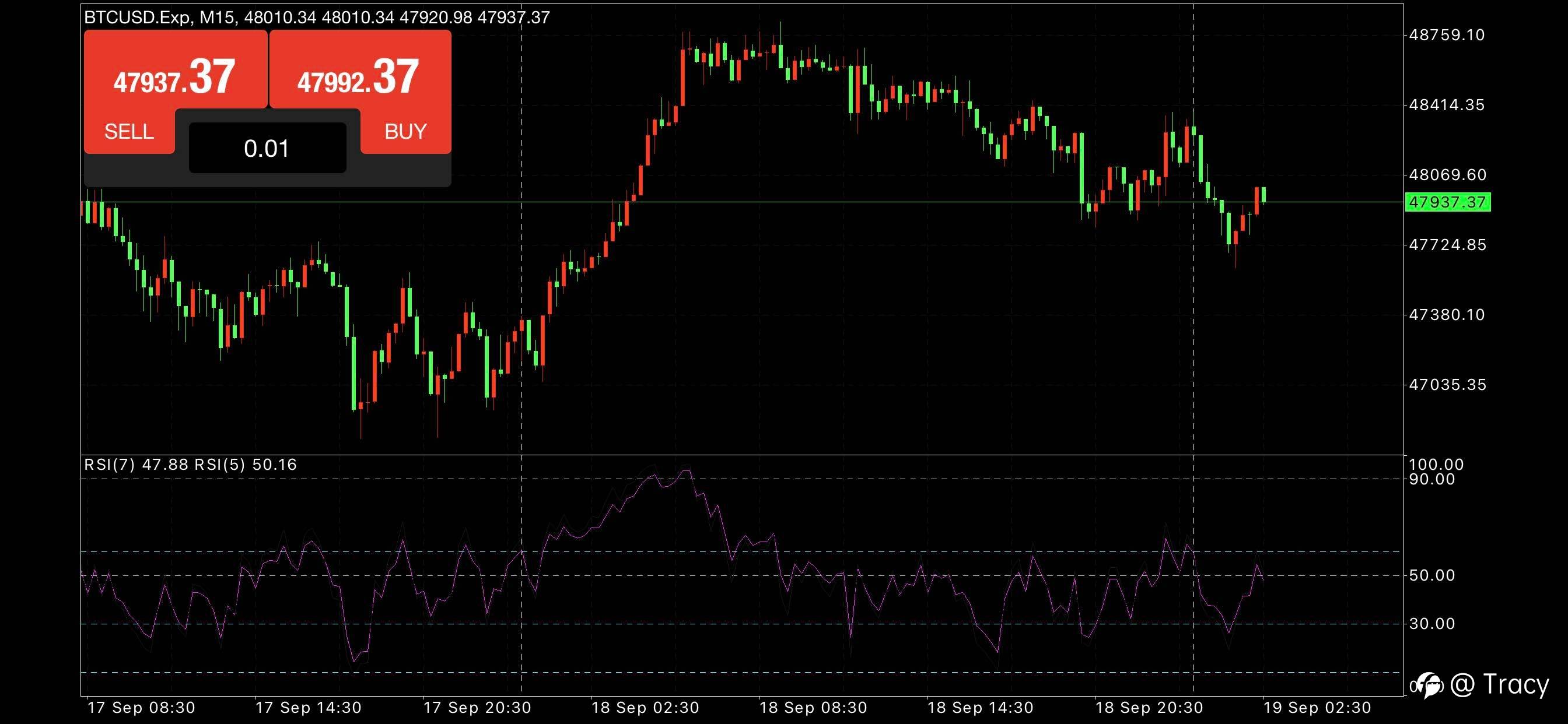Click the 19 Sep 02:30 time label

coord(1317,708)
